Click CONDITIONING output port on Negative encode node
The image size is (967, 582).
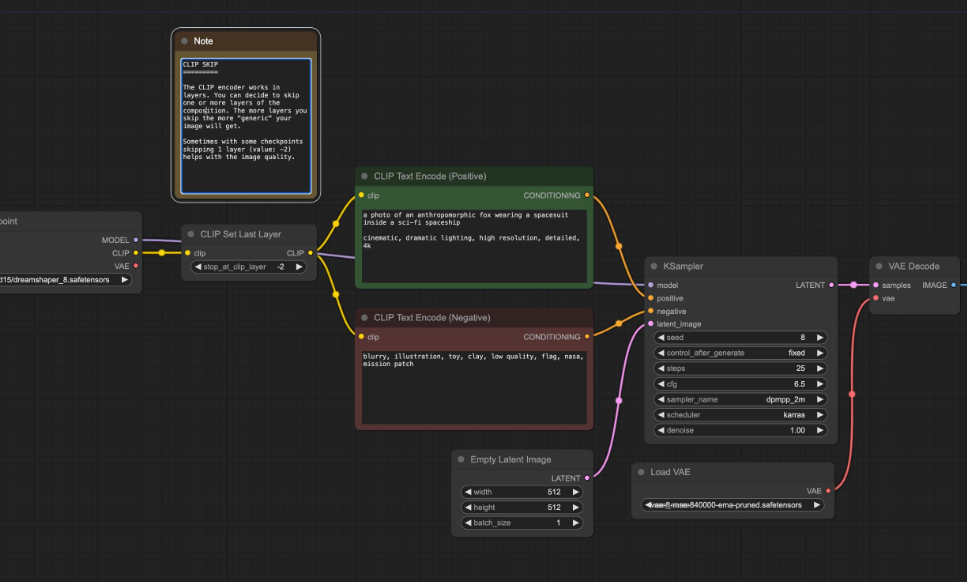click(586, 337)
